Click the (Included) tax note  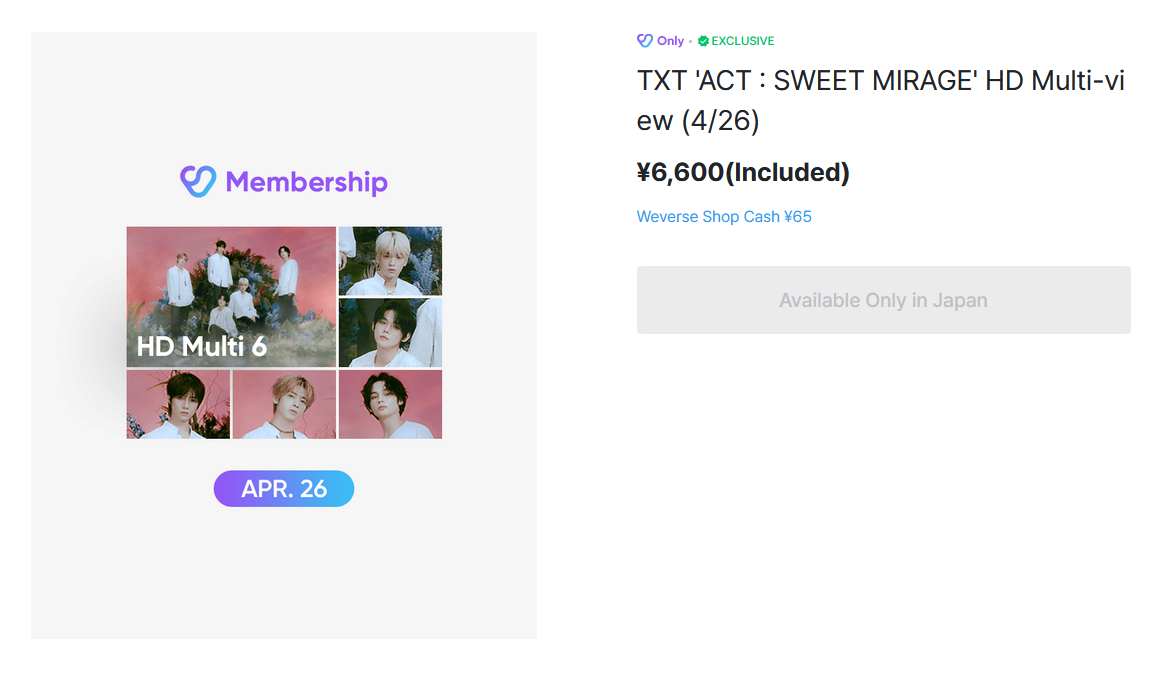pos(787,172)
